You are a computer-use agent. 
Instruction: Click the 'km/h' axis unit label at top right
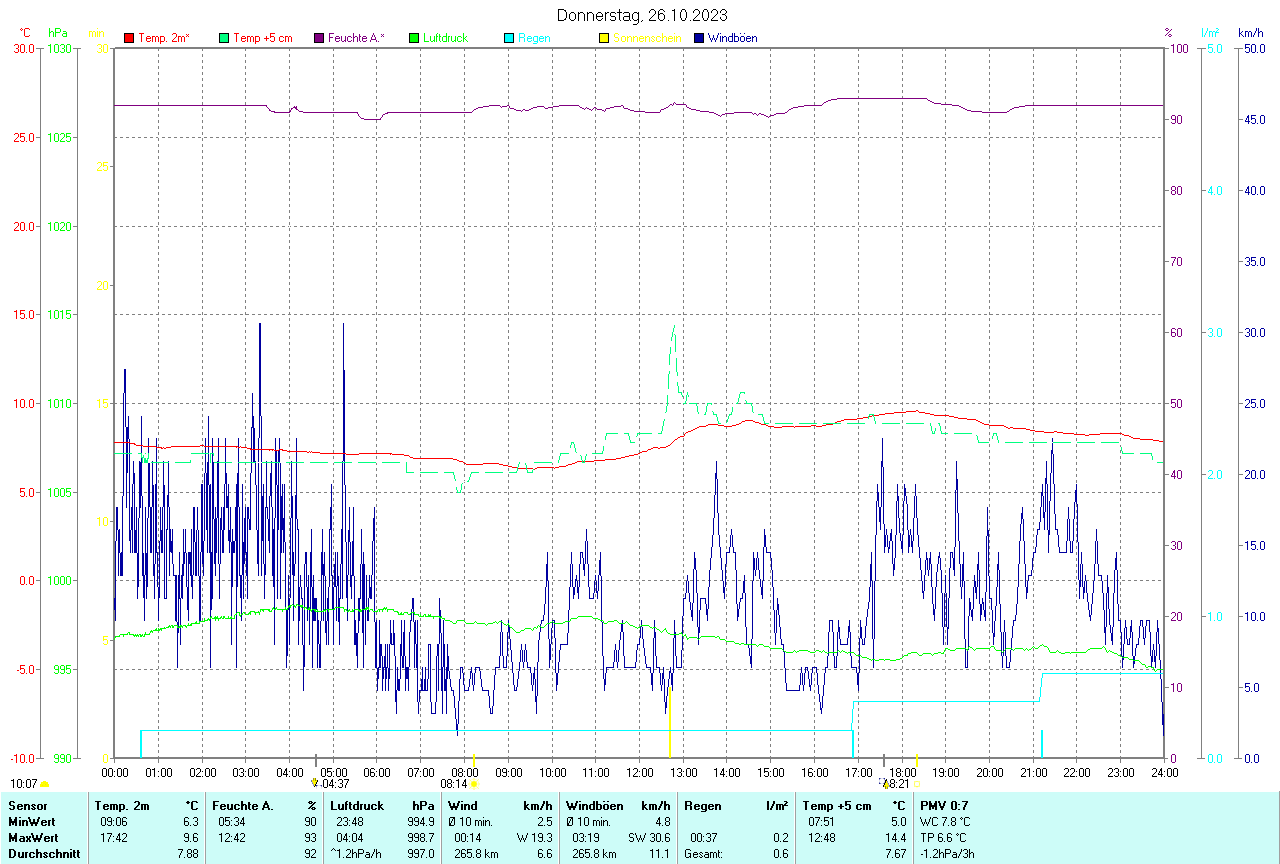[x=1250, y=33]
